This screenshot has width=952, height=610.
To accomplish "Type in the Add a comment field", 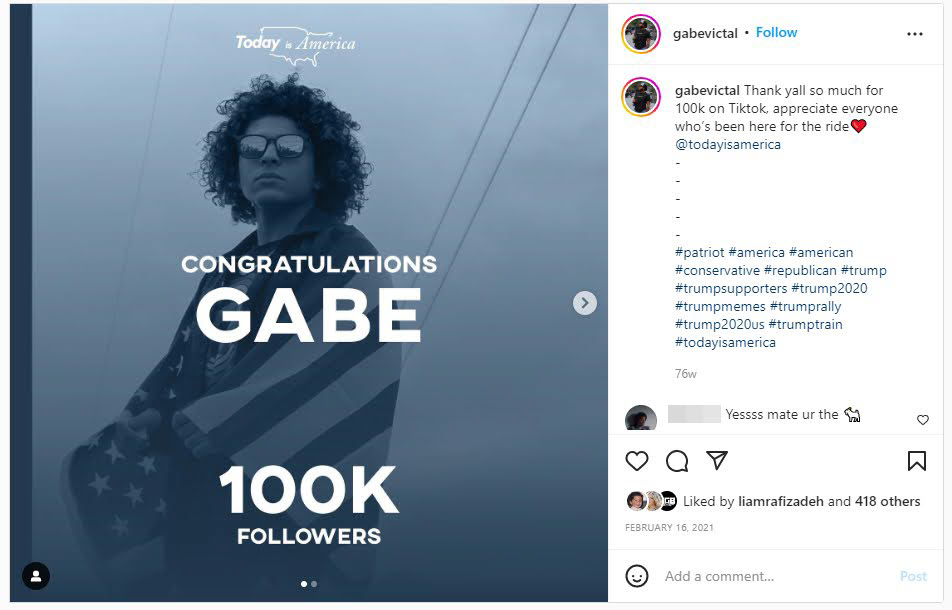I will [770, 576].
